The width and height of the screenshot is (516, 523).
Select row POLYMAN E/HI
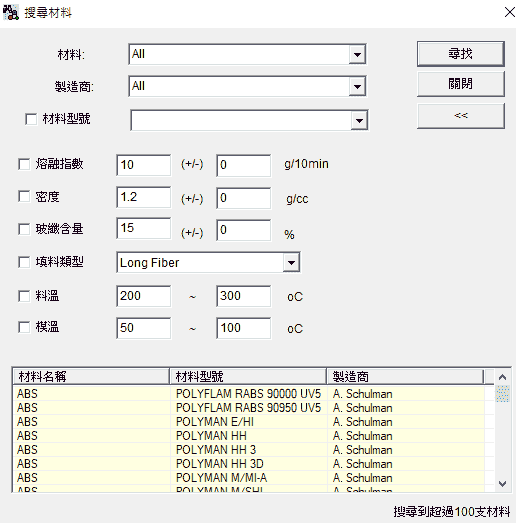coord(248,422)
